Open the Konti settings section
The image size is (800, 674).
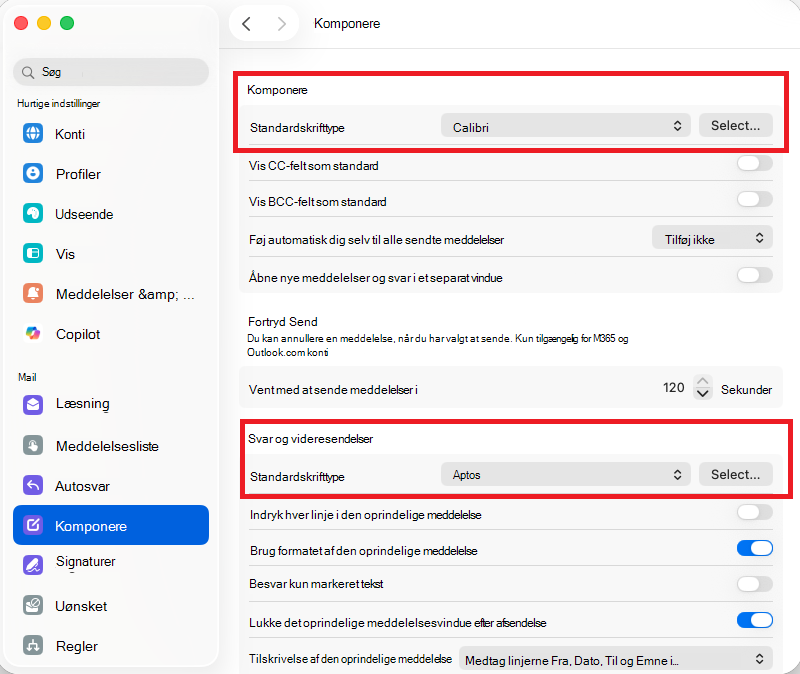point(111,134)
